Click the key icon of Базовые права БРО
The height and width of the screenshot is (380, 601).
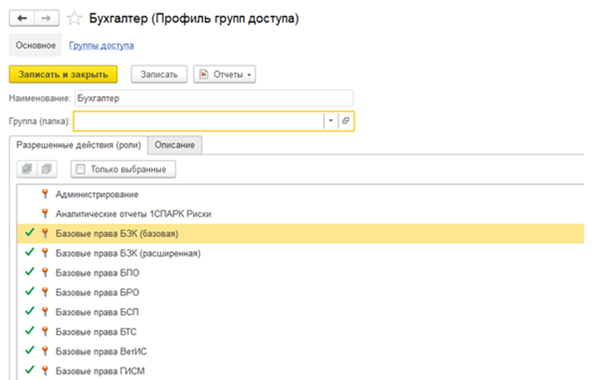tap(45, 292)
